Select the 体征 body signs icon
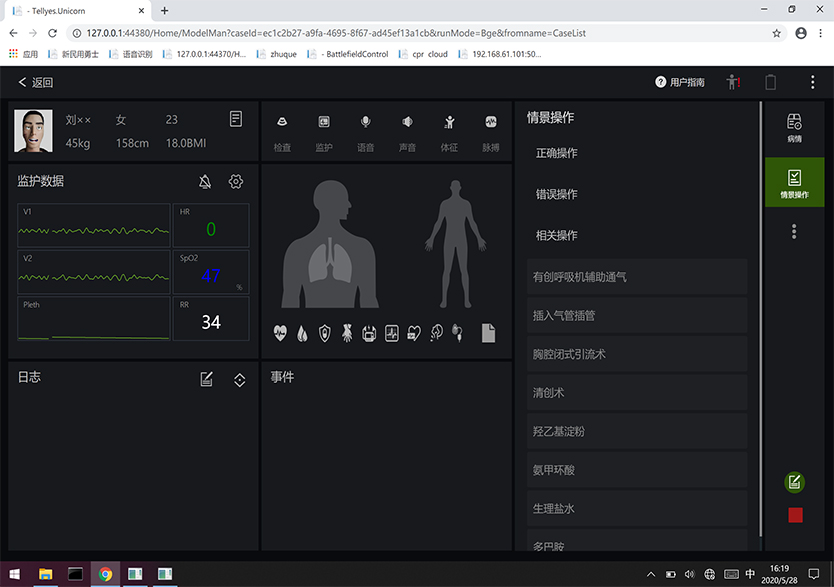Screen dimensions: 834x587 click(449, 122)
